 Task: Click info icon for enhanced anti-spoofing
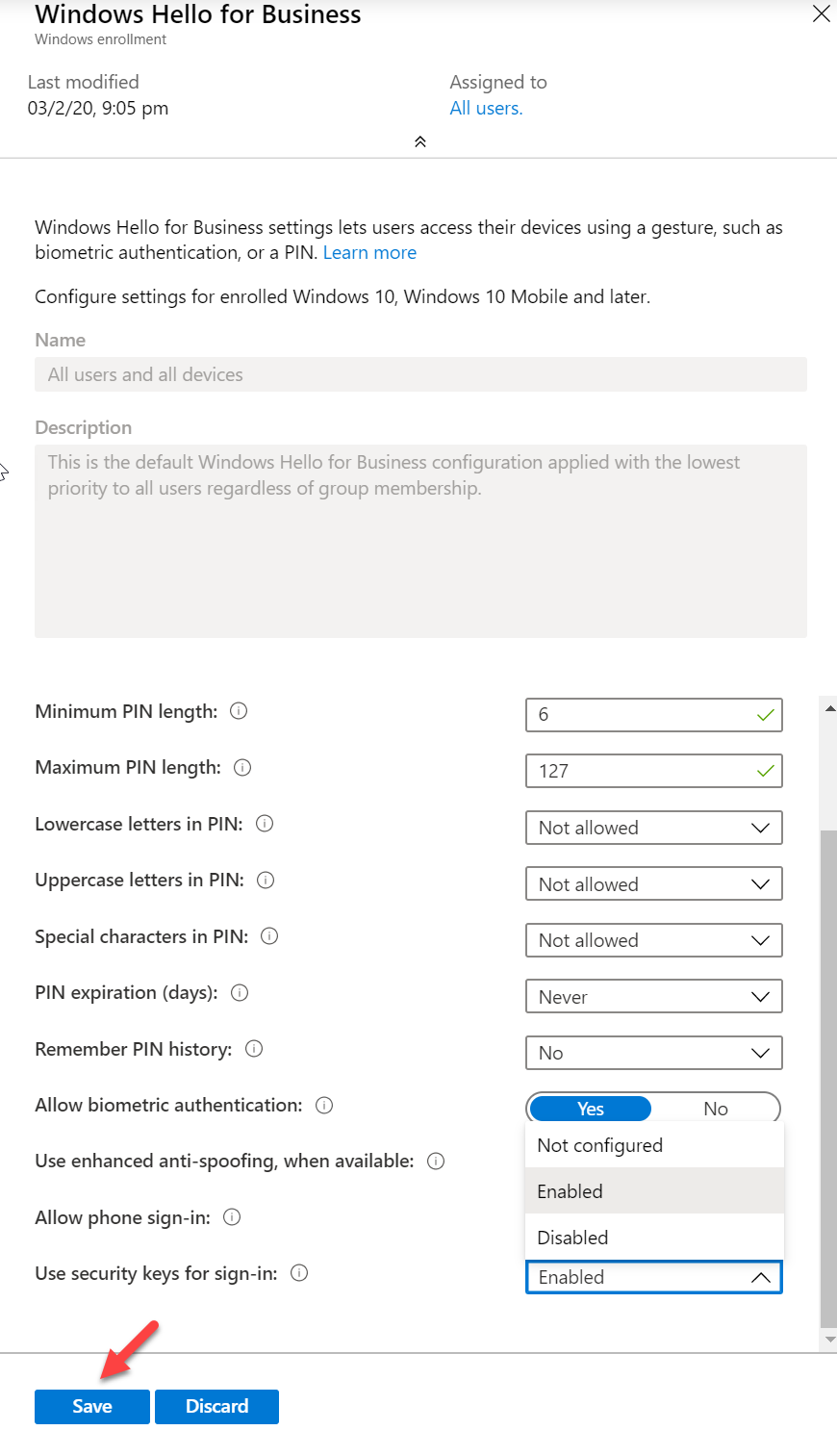pyautogui.click(x=436, y=1162)
